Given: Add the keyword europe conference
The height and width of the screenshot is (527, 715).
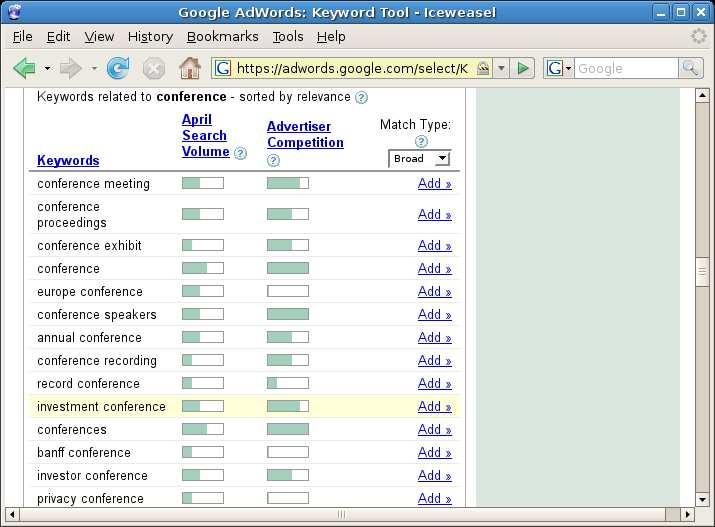Looking at the screenshot, I should pos(435,291).
